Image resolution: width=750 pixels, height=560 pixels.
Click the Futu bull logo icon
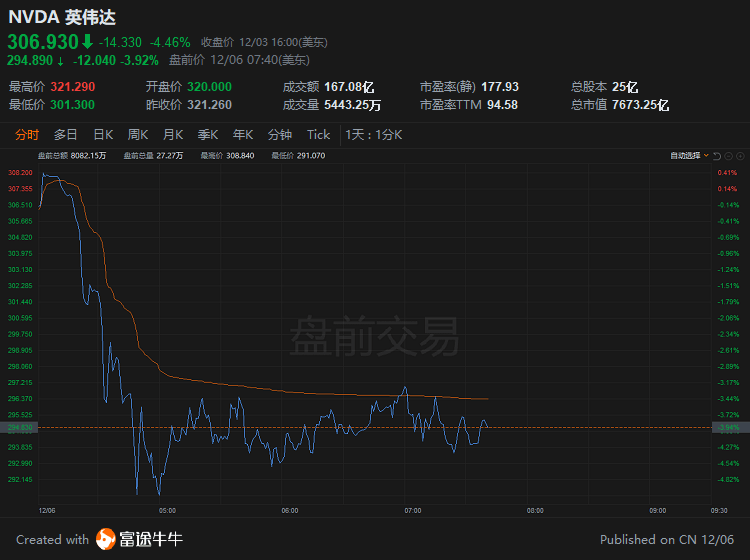[105, 539]
